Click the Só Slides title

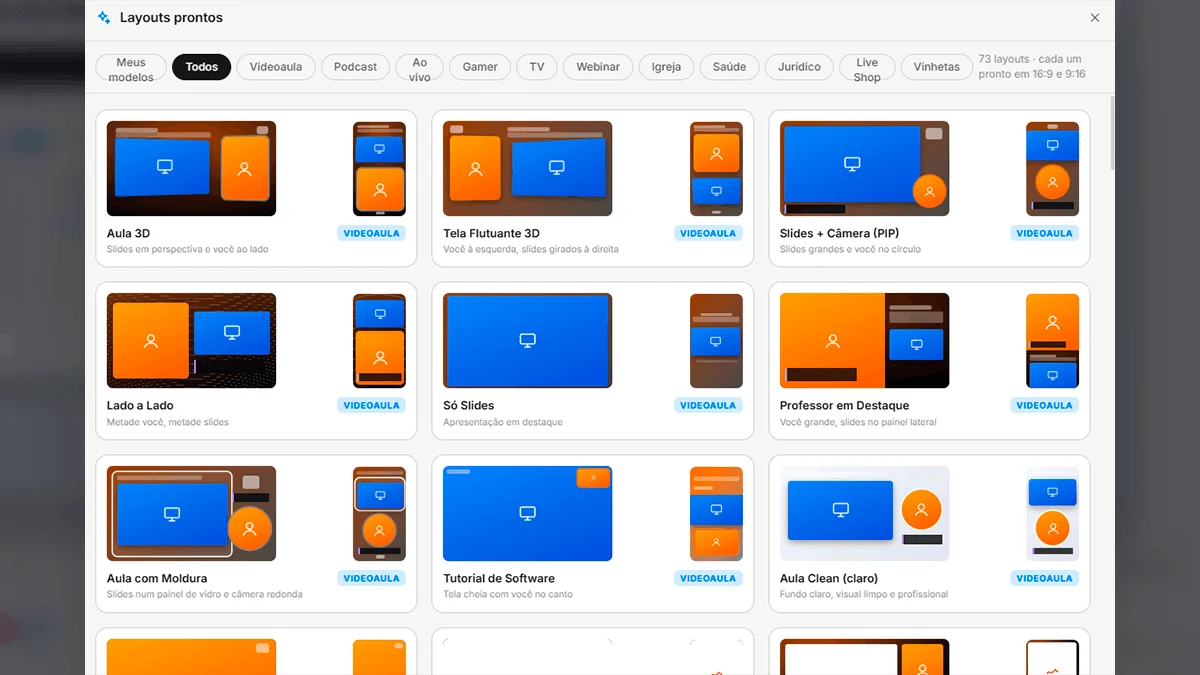point(469,405)
